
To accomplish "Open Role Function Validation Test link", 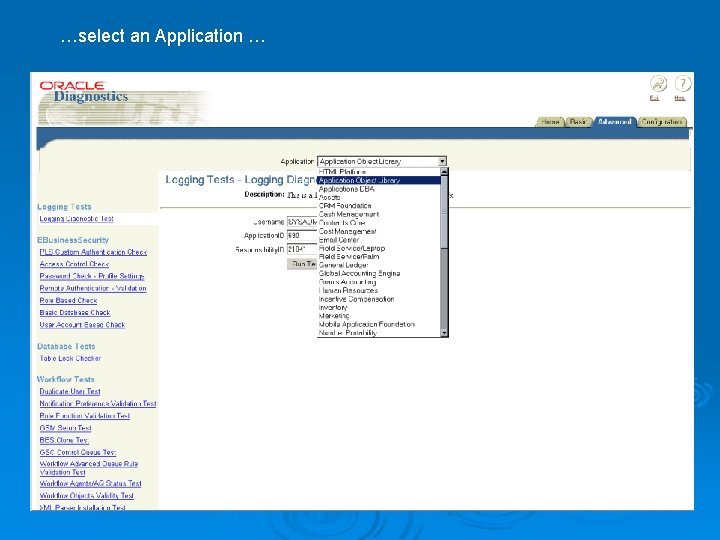I will tap(84, 416).
